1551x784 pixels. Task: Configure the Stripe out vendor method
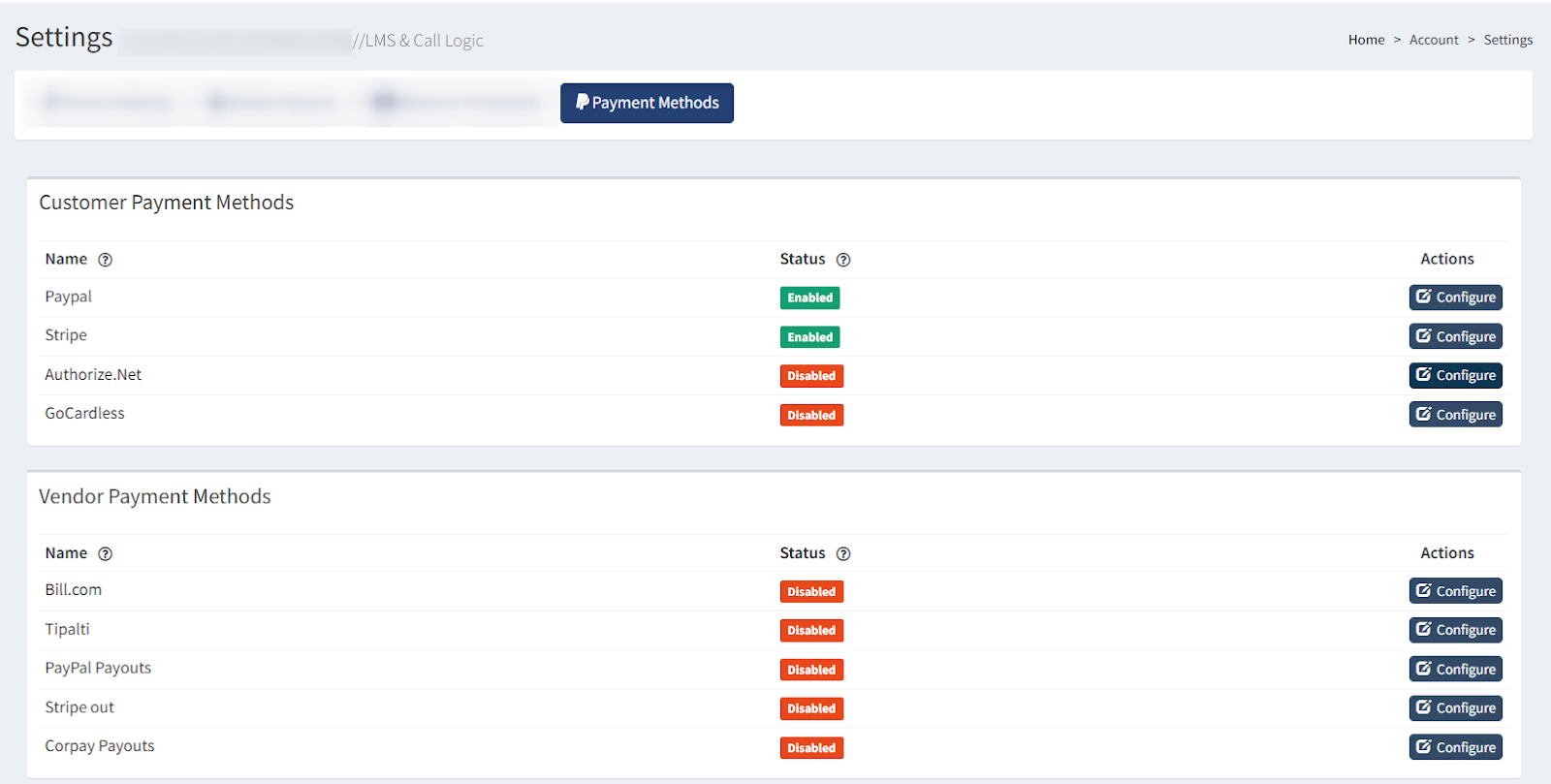click(1455, 708)
